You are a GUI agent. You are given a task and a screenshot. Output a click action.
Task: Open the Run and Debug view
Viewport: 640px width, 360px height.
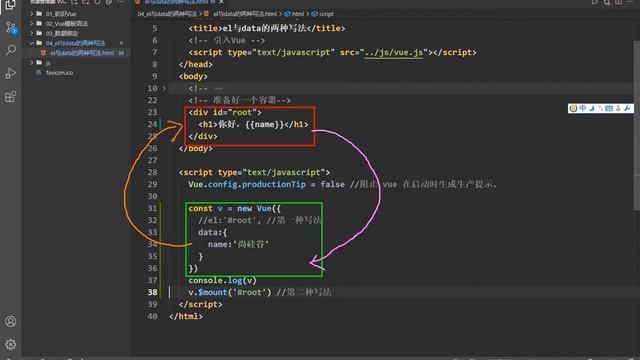[11, 73]
